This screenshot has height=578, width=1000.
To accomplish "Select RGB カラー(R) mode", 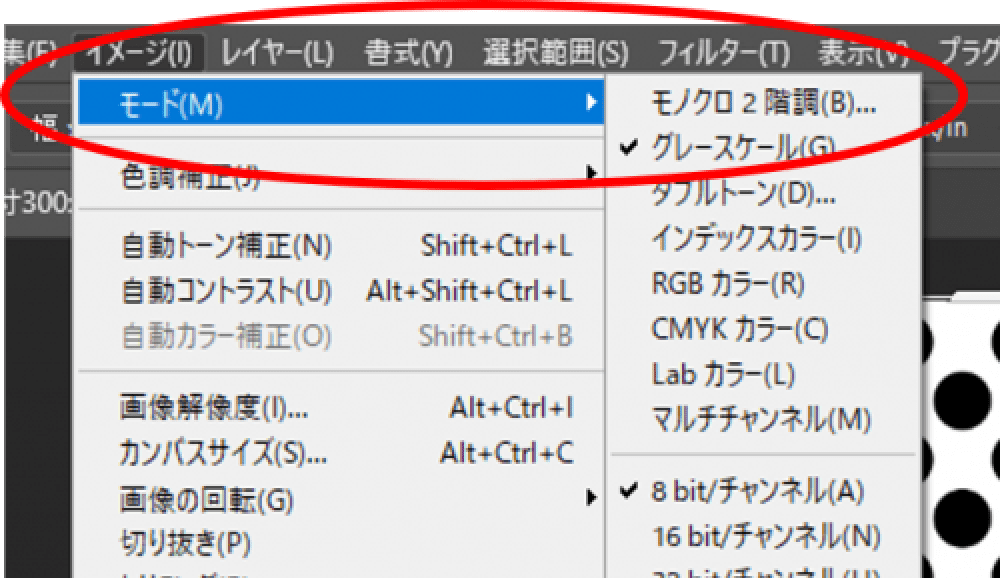I will 763,284.
